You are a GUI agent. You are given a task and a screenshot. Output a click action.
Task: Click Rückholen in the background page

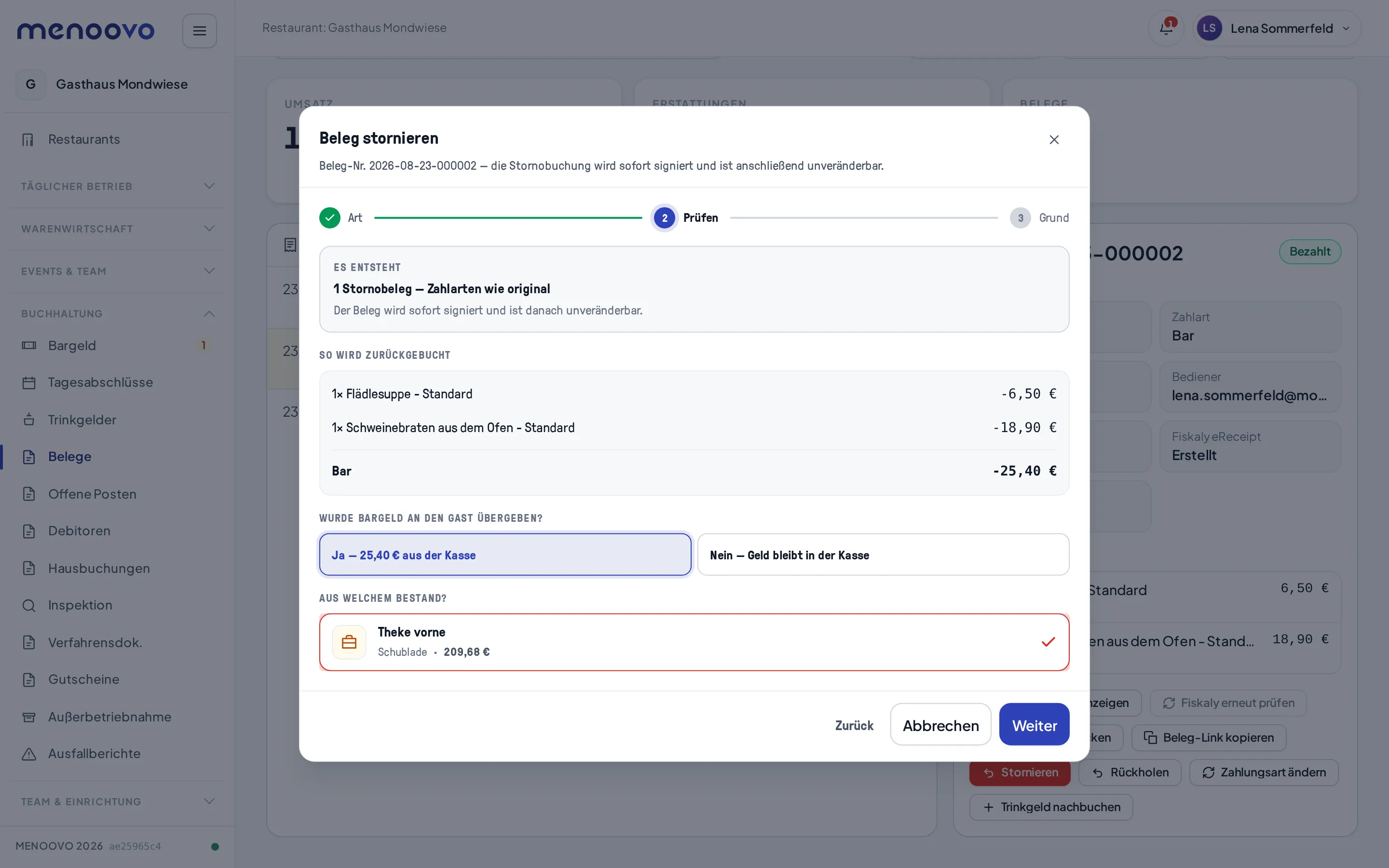(1130, 773)
